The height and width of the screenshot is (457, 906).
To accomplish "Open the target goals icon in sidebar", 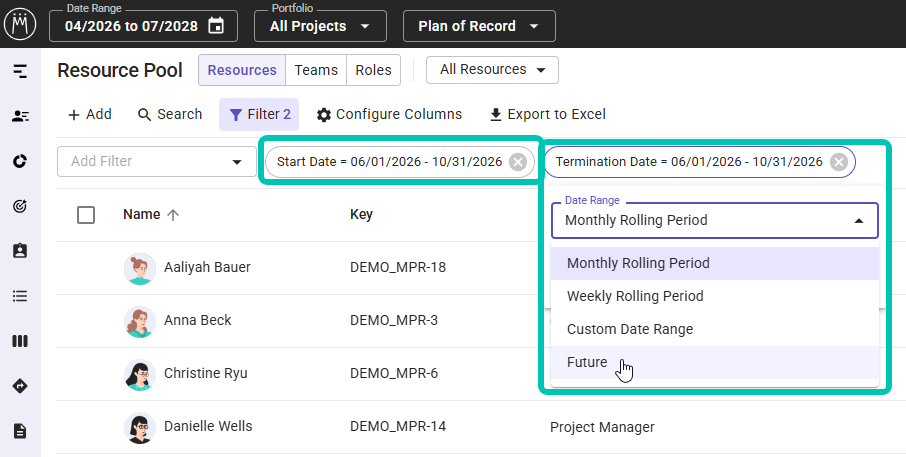I will tap(20, 206).
